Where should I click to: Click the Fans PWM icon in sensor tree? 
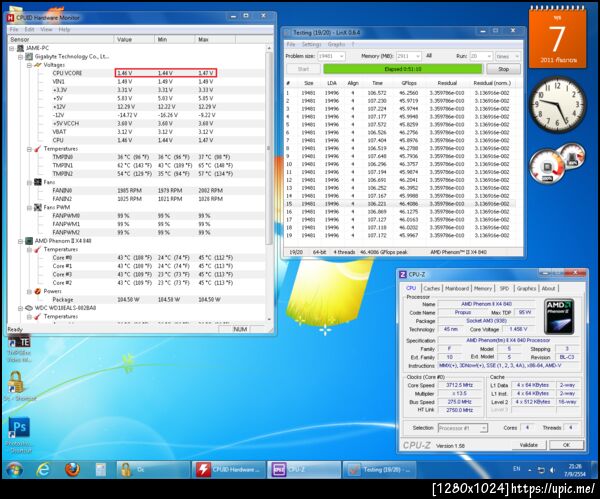tap(38, 207)
